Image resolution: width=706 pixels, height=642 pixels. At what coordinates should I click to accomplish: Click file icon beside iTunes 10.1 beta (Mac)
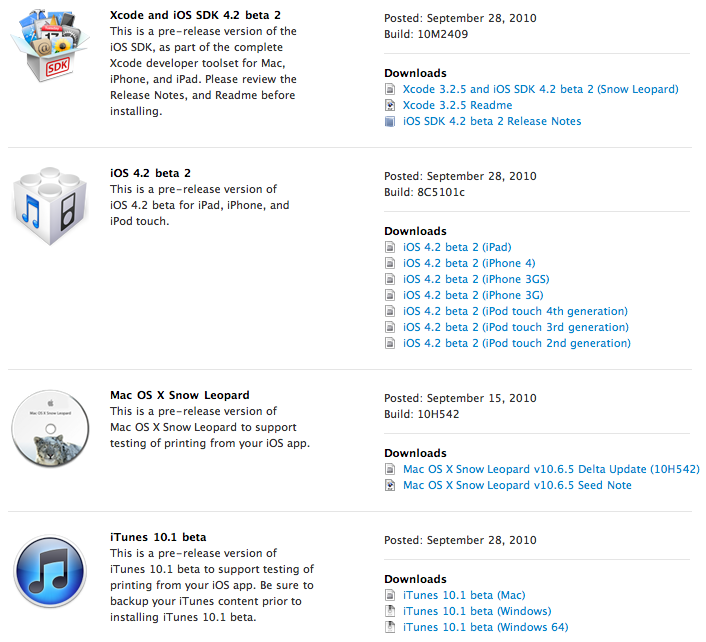pos(390,596)
